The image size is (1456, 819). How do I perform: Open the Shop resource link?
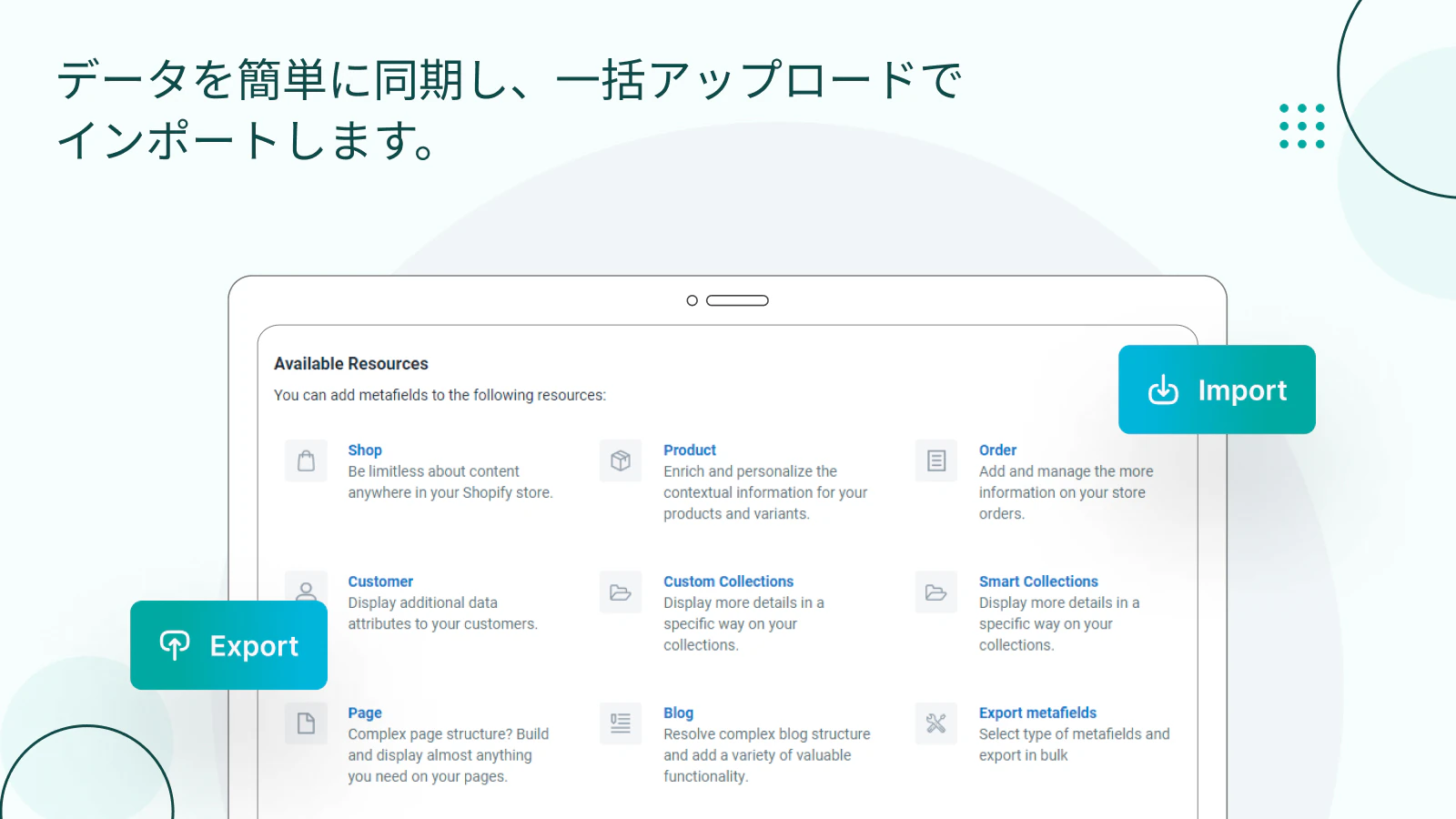click(x=365, y=450)
